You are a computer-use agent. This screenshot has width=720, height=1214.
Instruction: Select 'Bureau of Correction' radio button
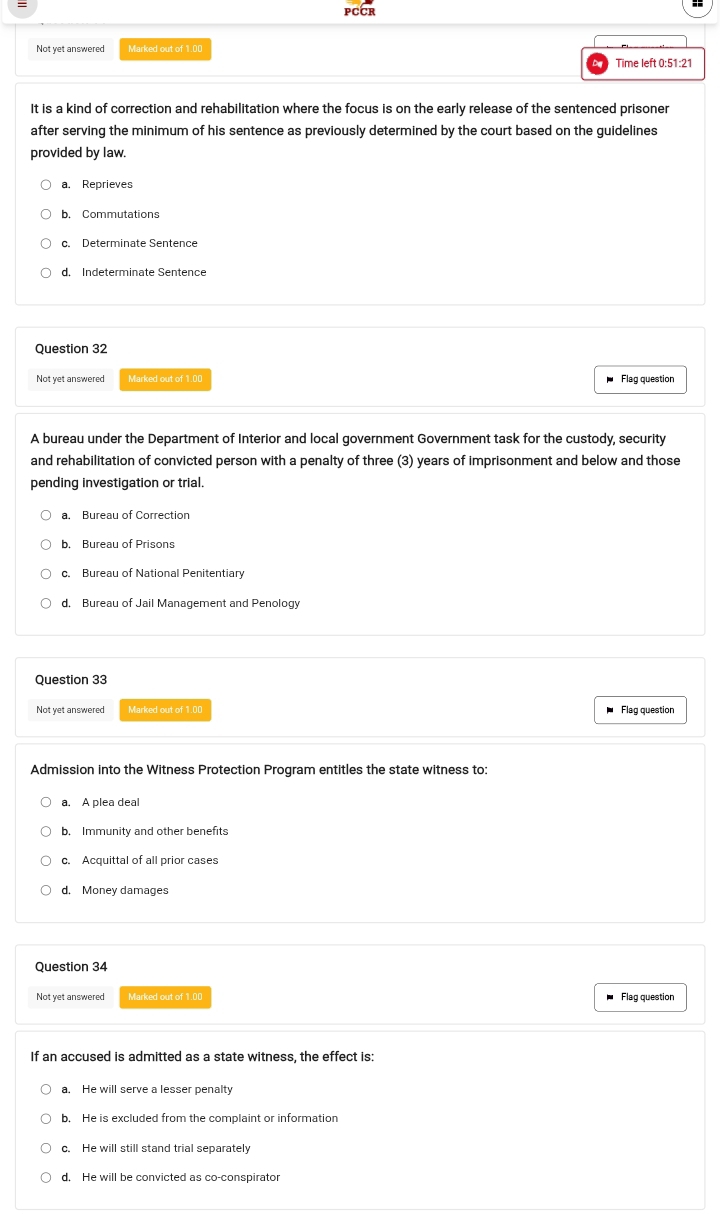point(46,516)
